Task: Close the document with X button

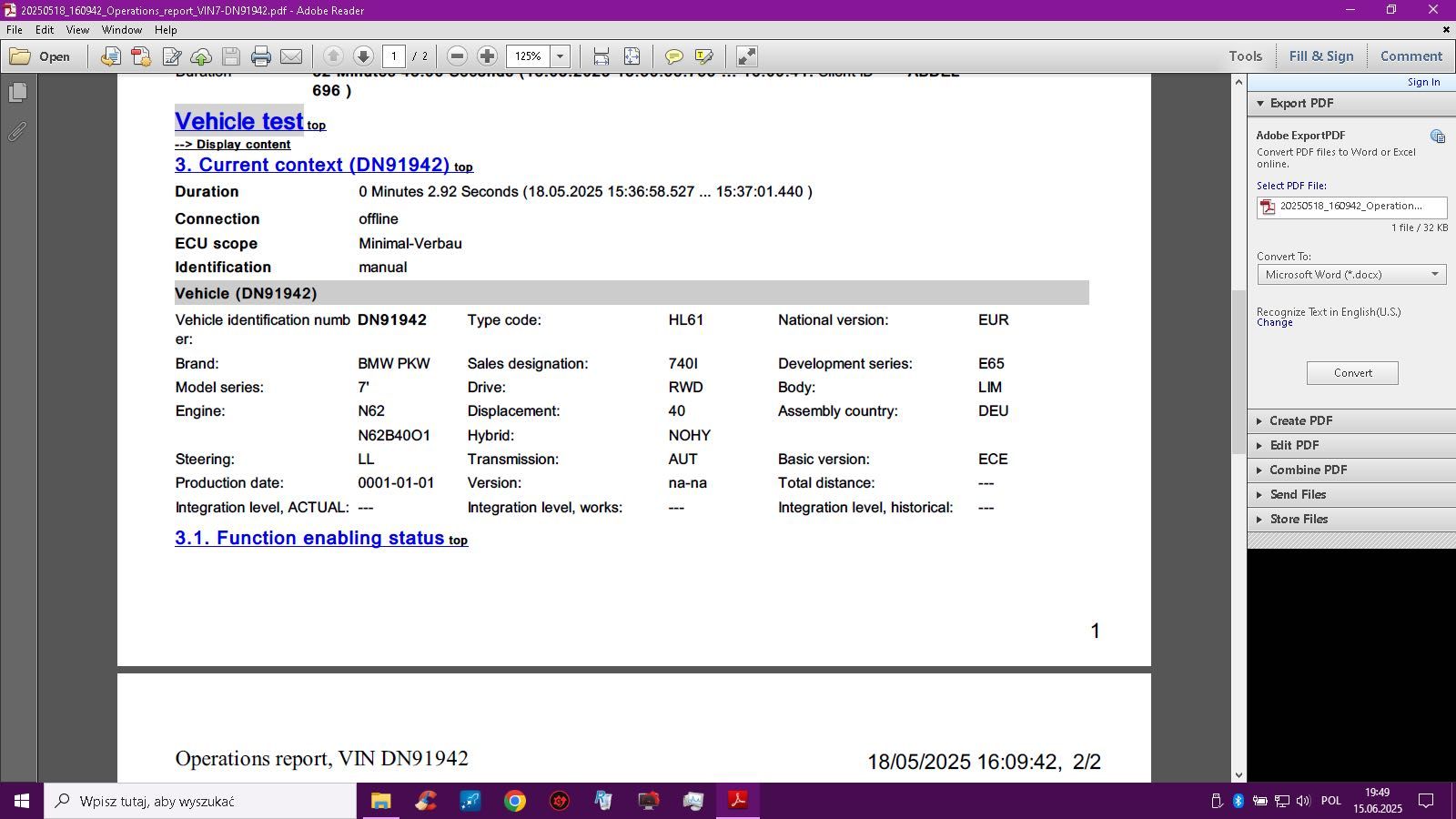Action: click(1446, 30)
